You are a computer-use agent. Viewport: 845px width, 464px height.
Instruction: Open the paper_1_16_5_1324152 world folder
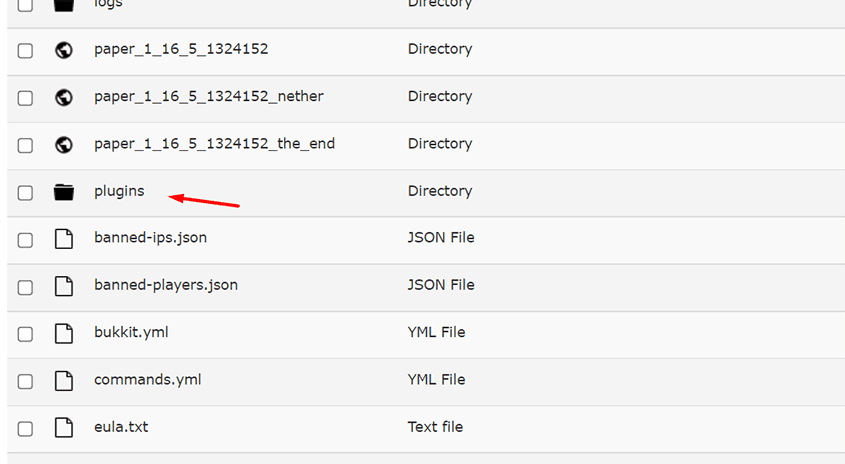181,49
